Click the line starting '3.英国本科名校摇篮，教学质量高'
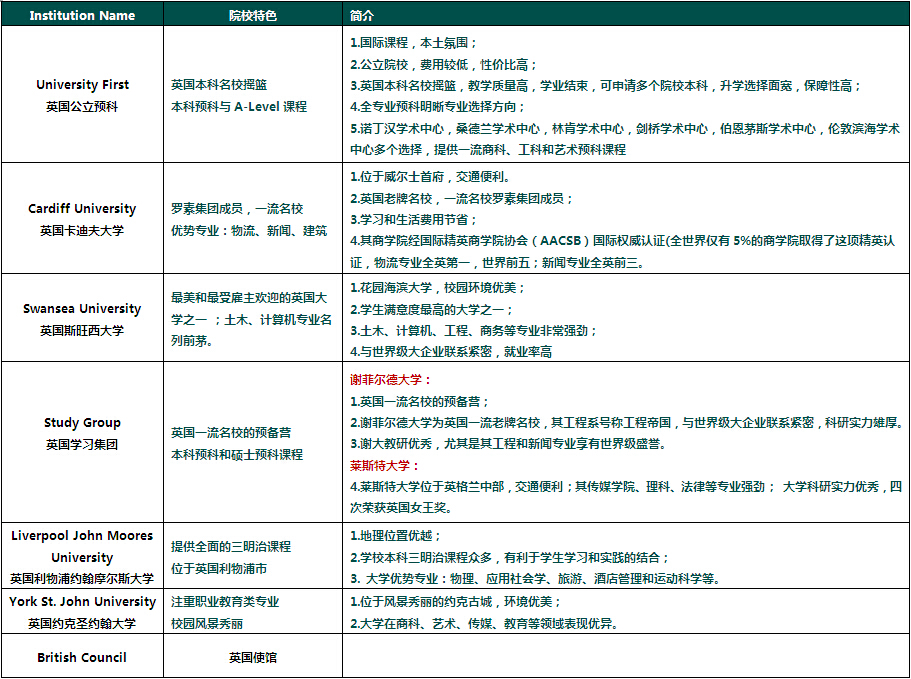Image resolution: width=911 pixels, height=679 pixels. point(606,86)
